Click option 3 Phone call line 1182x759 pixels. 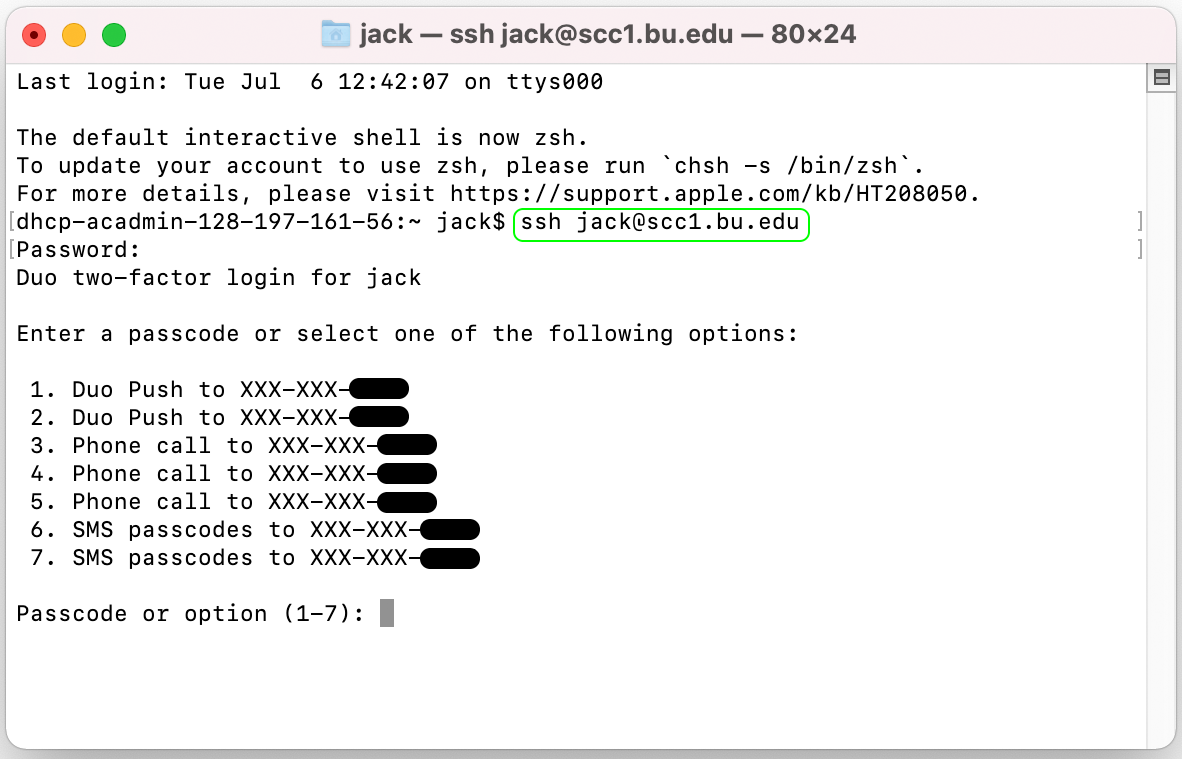(233, 445)
